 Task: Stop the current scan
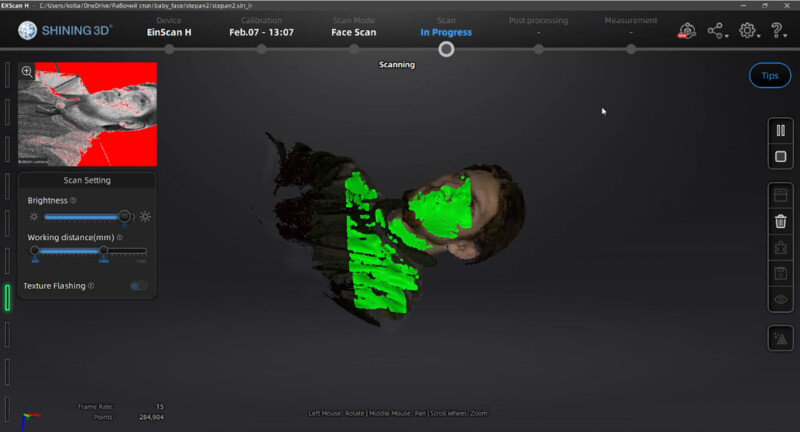pyautogui.click(x=781, y=157)
